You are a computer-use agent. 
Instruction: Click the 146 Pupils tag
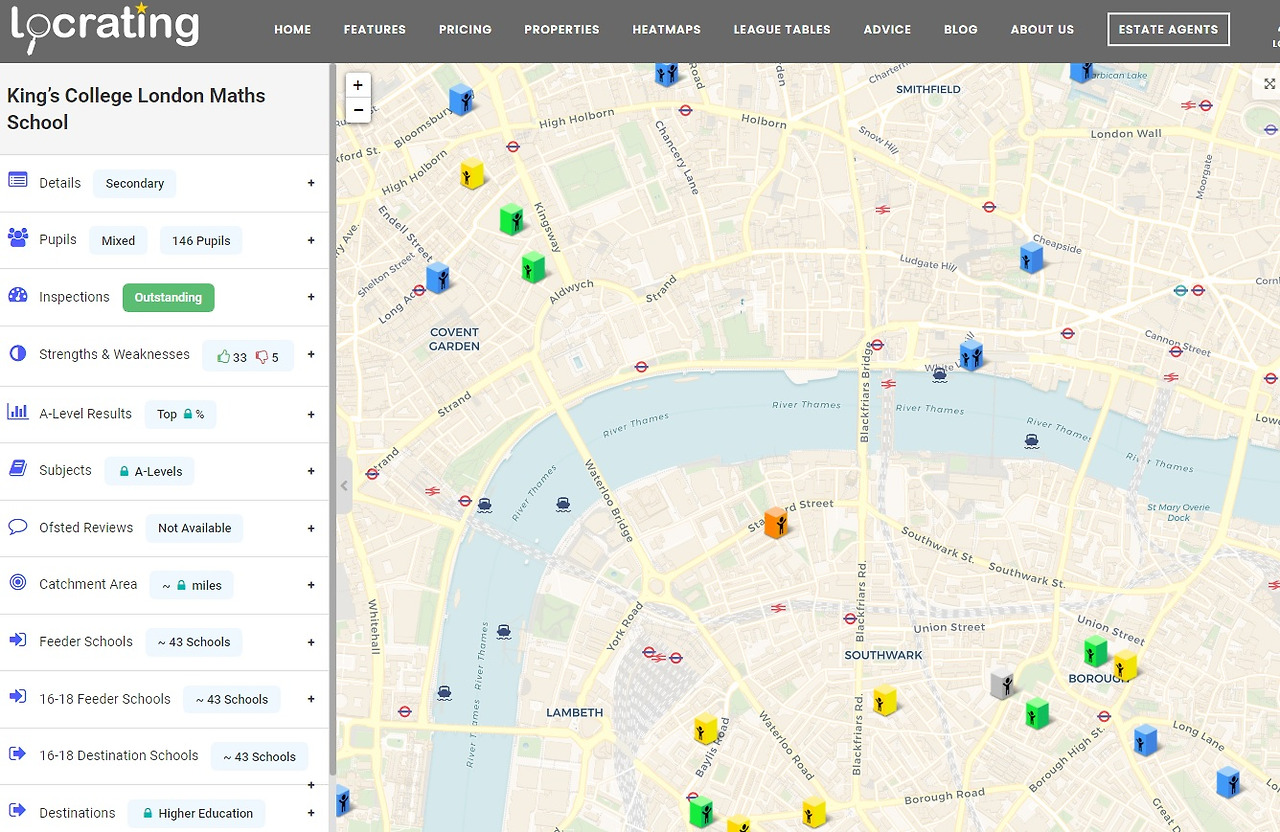(x=201, y=240)
